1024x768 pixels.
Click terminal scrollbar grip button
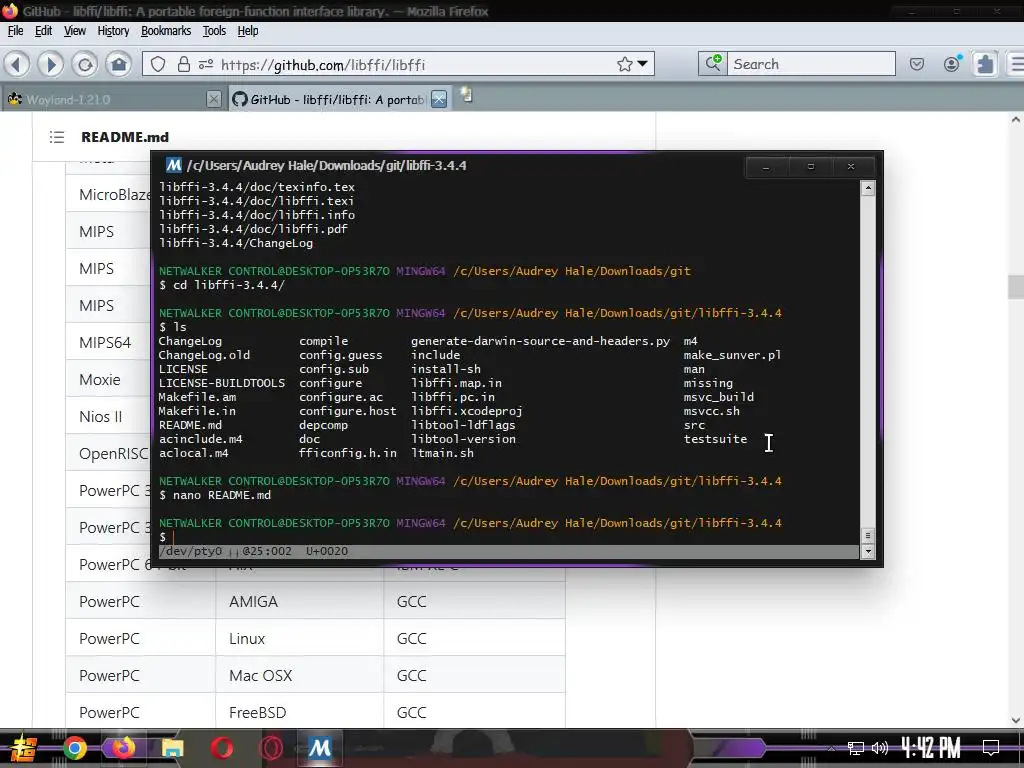coord(868,536)
